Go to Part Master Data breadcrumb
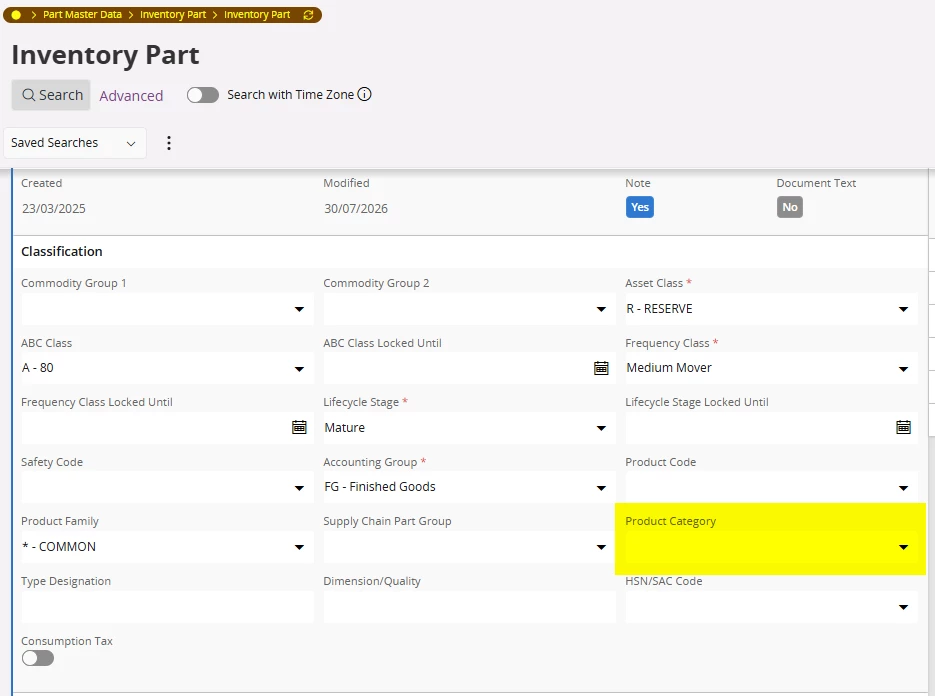This screenshot has width=935, height=696. 82,15
